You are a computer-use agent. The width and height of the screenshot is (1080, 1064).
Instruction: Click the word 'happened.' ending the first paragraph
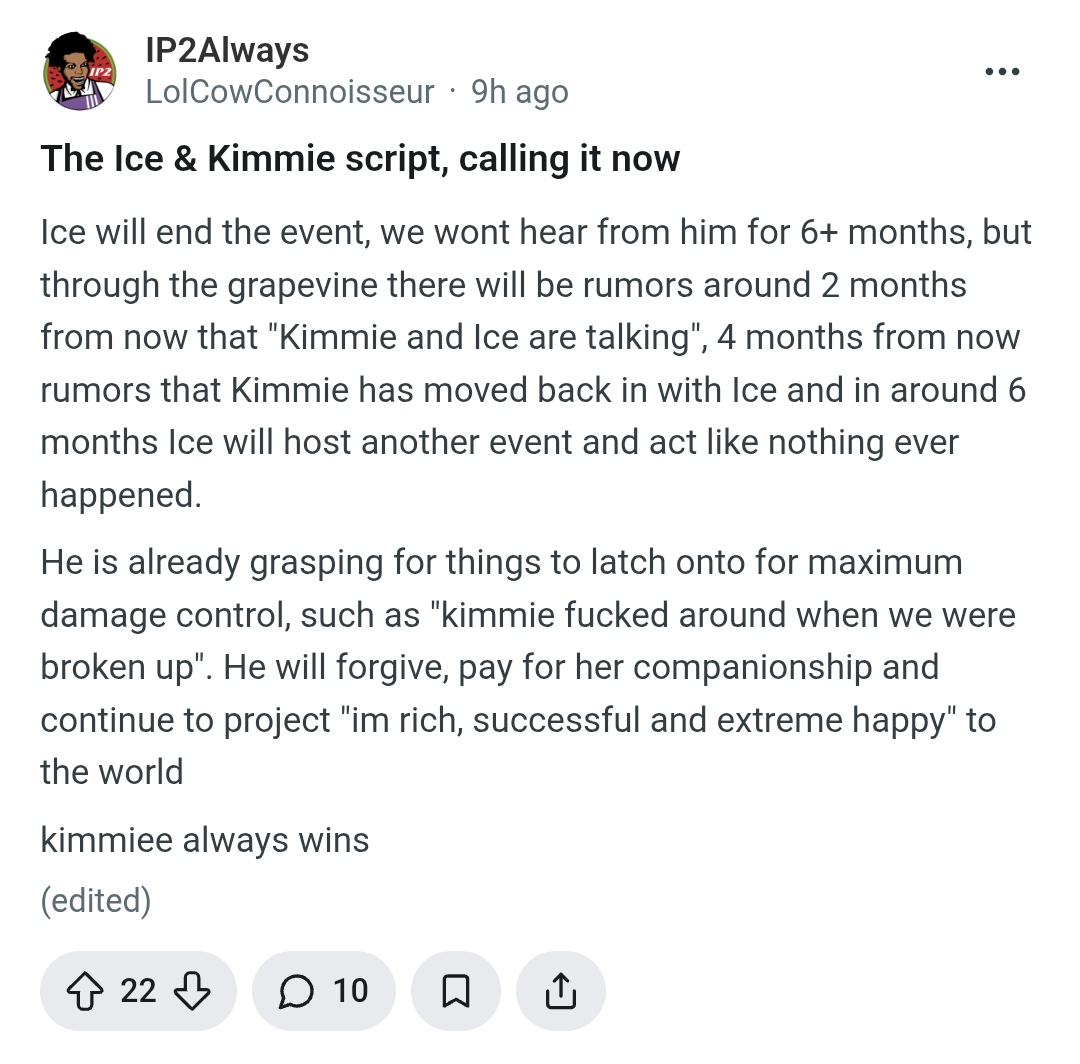tap(121, 496)
